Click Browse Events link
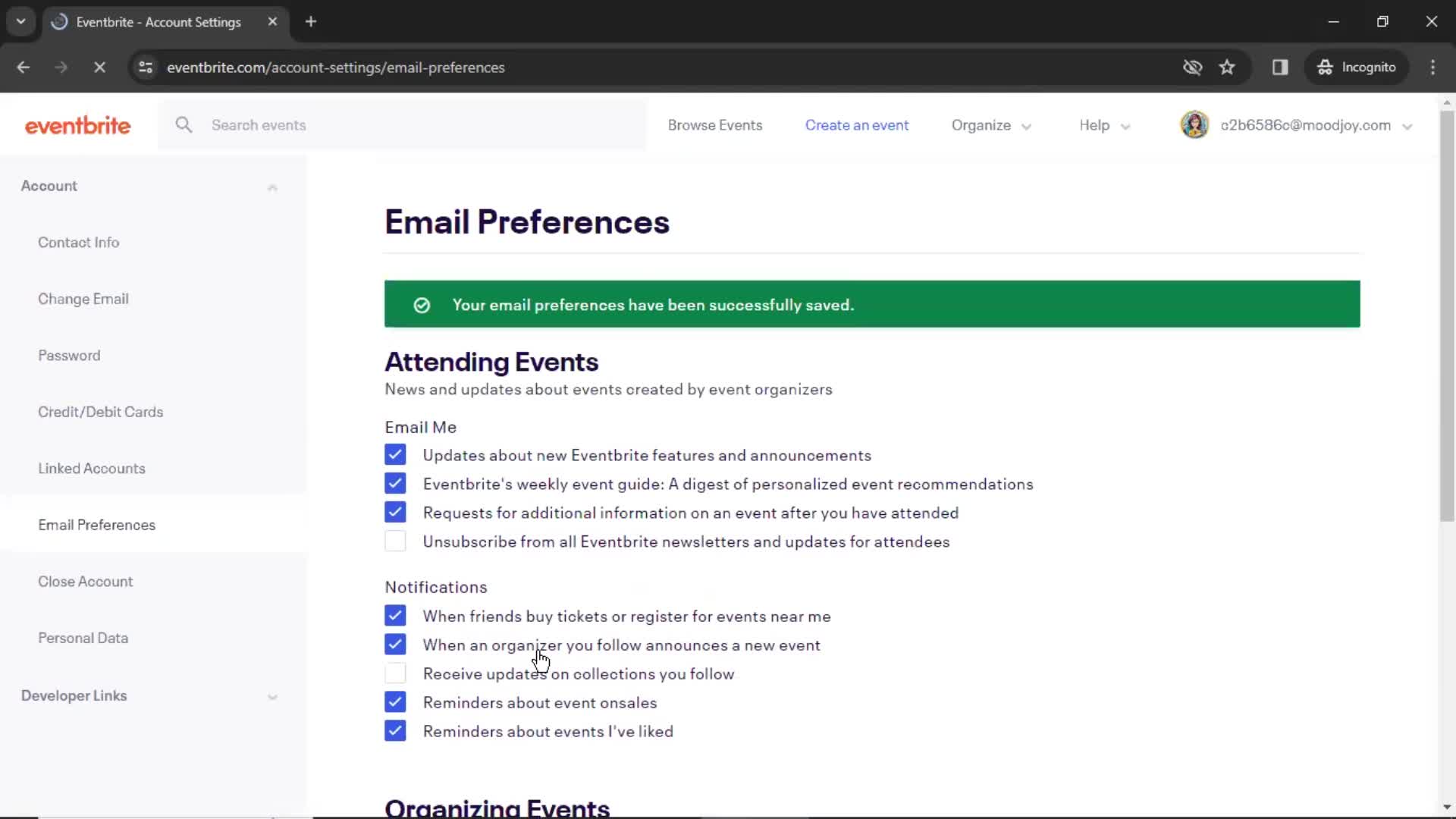This screenshot has height=819, width=1456. pos(715,125)
